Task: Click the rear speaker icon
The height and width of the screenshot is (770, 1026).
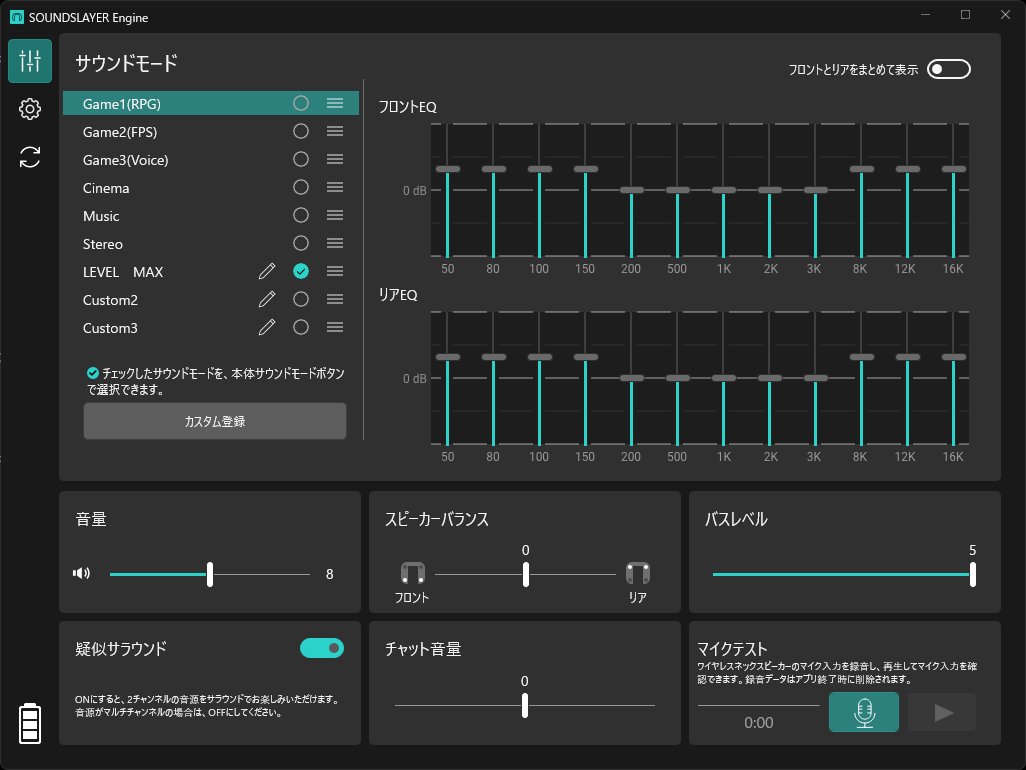Action: (x=638, y=573)
